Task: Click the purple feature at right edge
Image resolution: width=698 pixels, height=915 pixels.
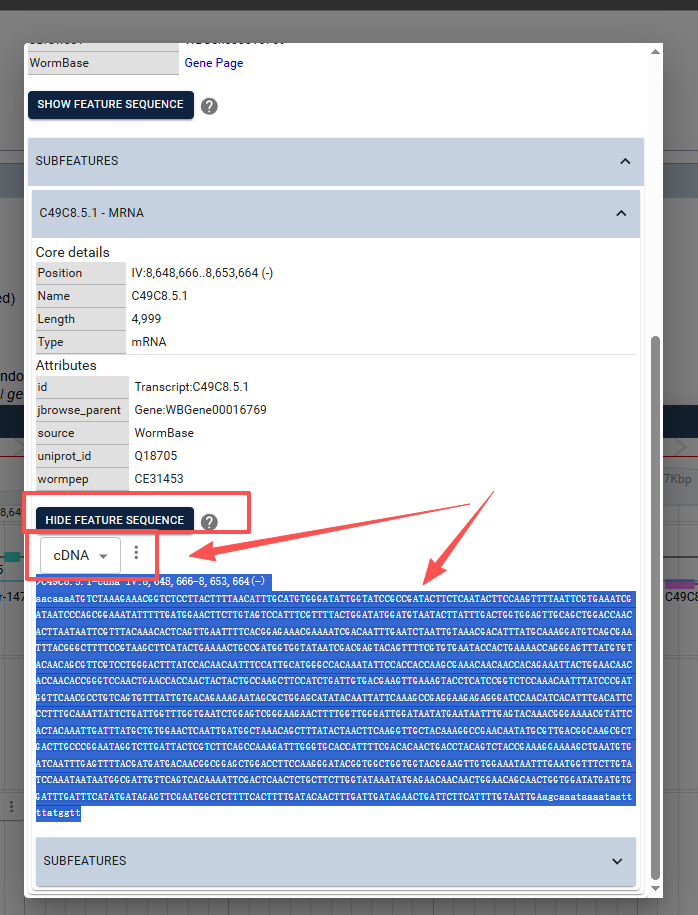Action: 680,584
